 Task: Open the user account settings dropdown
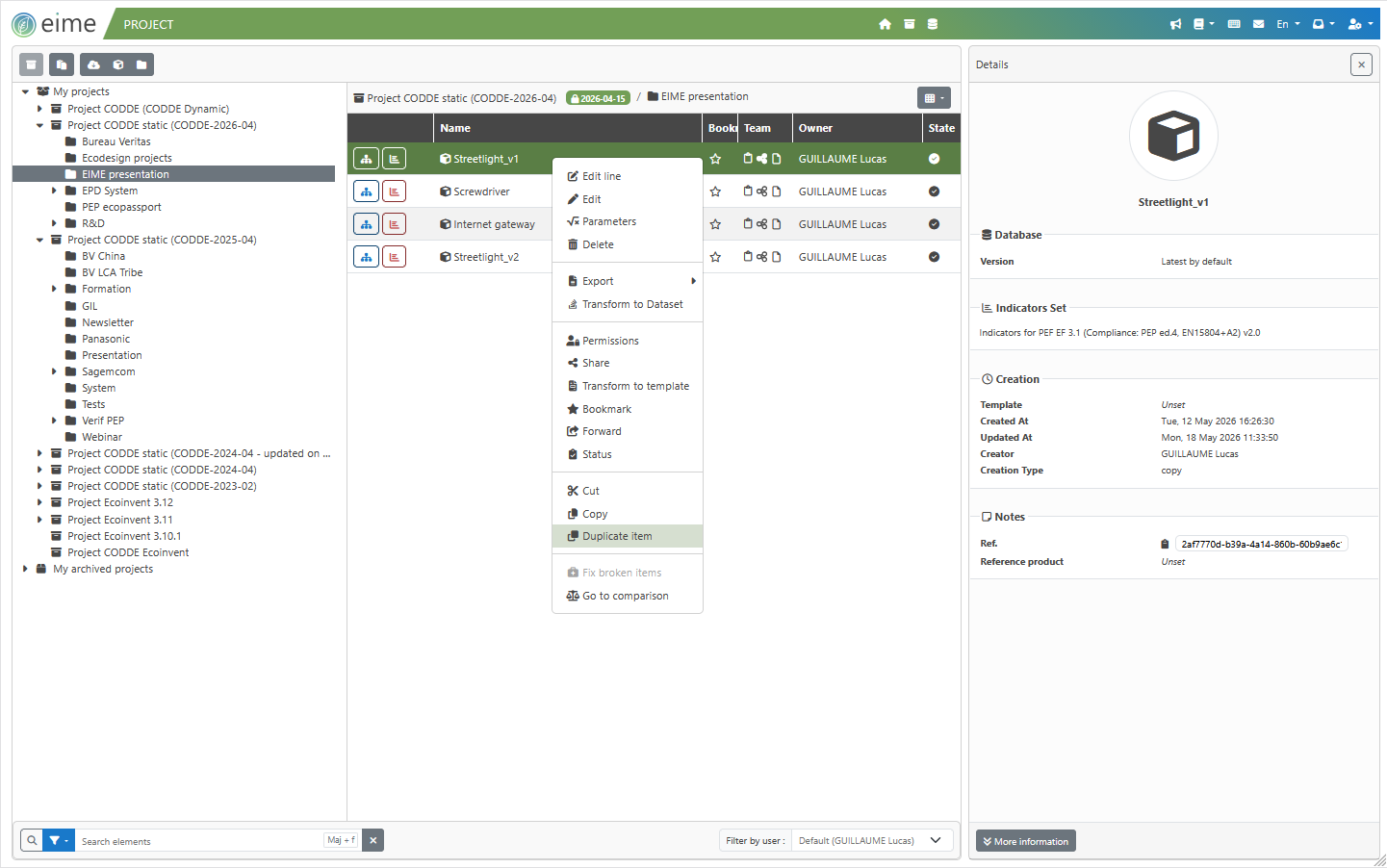point(1360,24)
